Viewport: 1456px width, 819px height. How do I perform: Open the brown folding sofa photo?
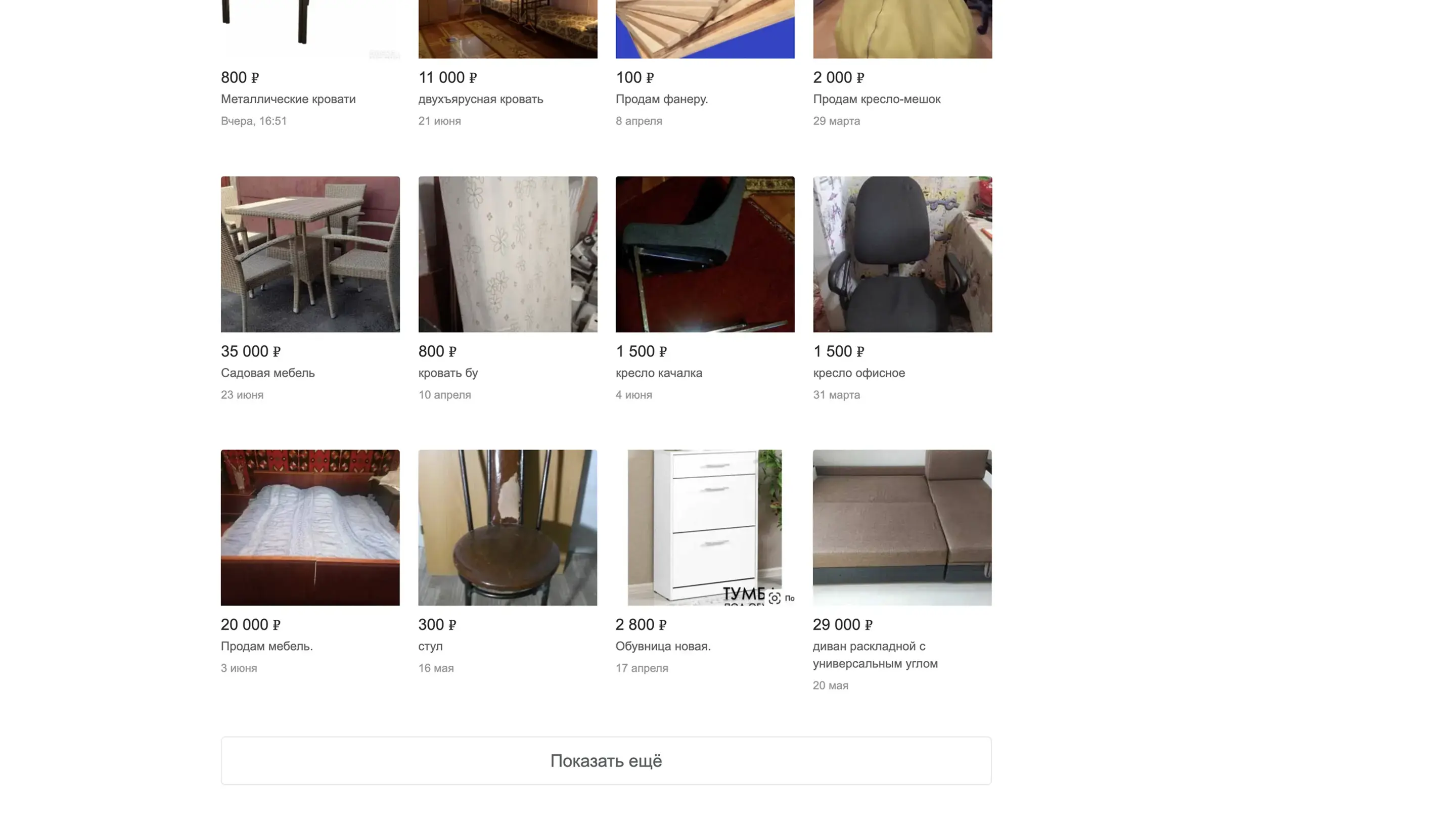click(x=902, y=527)
